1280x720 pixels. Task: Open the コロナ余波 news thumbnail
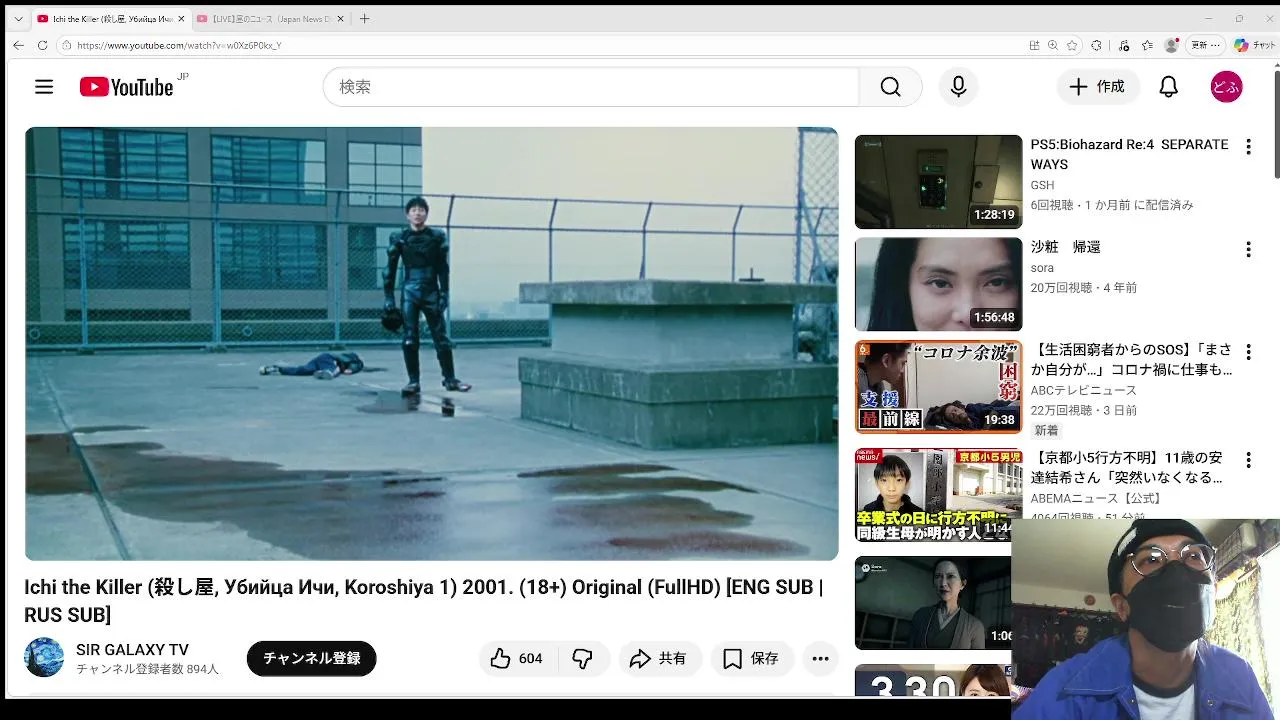(x=938, y=387)
